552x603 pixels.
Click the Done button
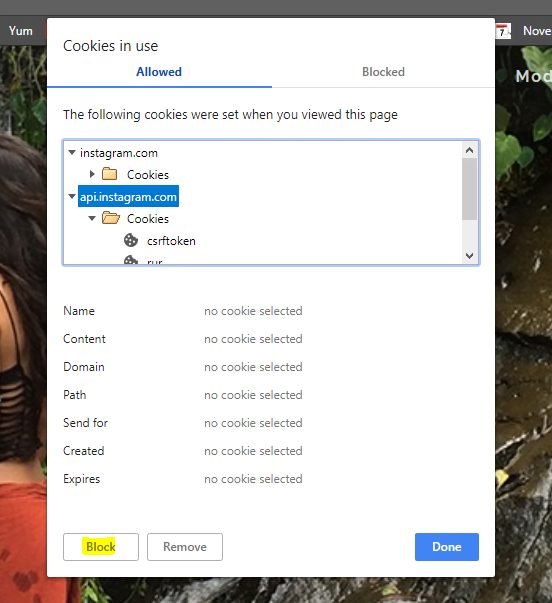click(x=447, y=546)
